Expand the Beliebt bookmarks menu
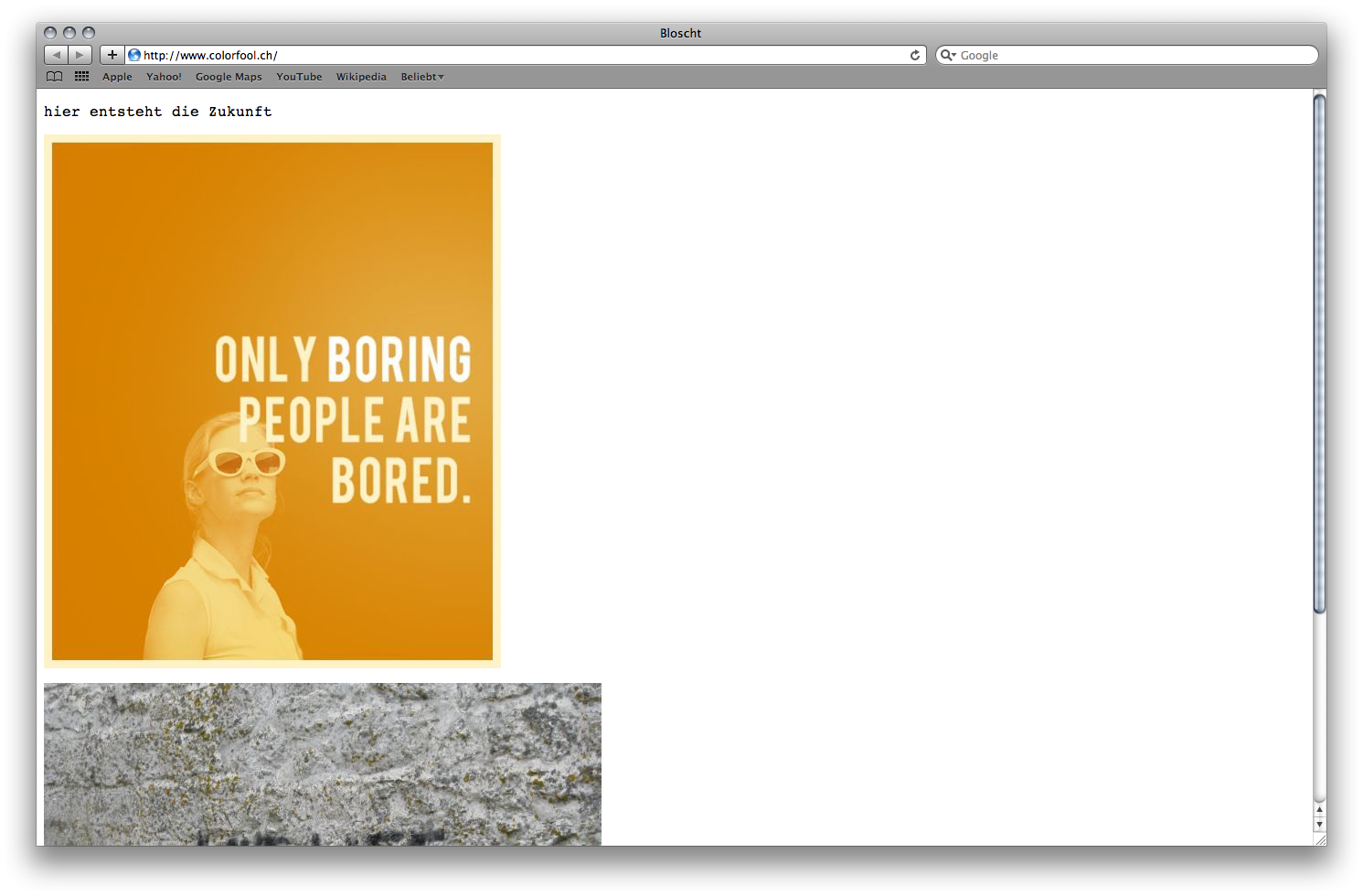Screen dimensions: 1363x896 click(x=421, y=77)
